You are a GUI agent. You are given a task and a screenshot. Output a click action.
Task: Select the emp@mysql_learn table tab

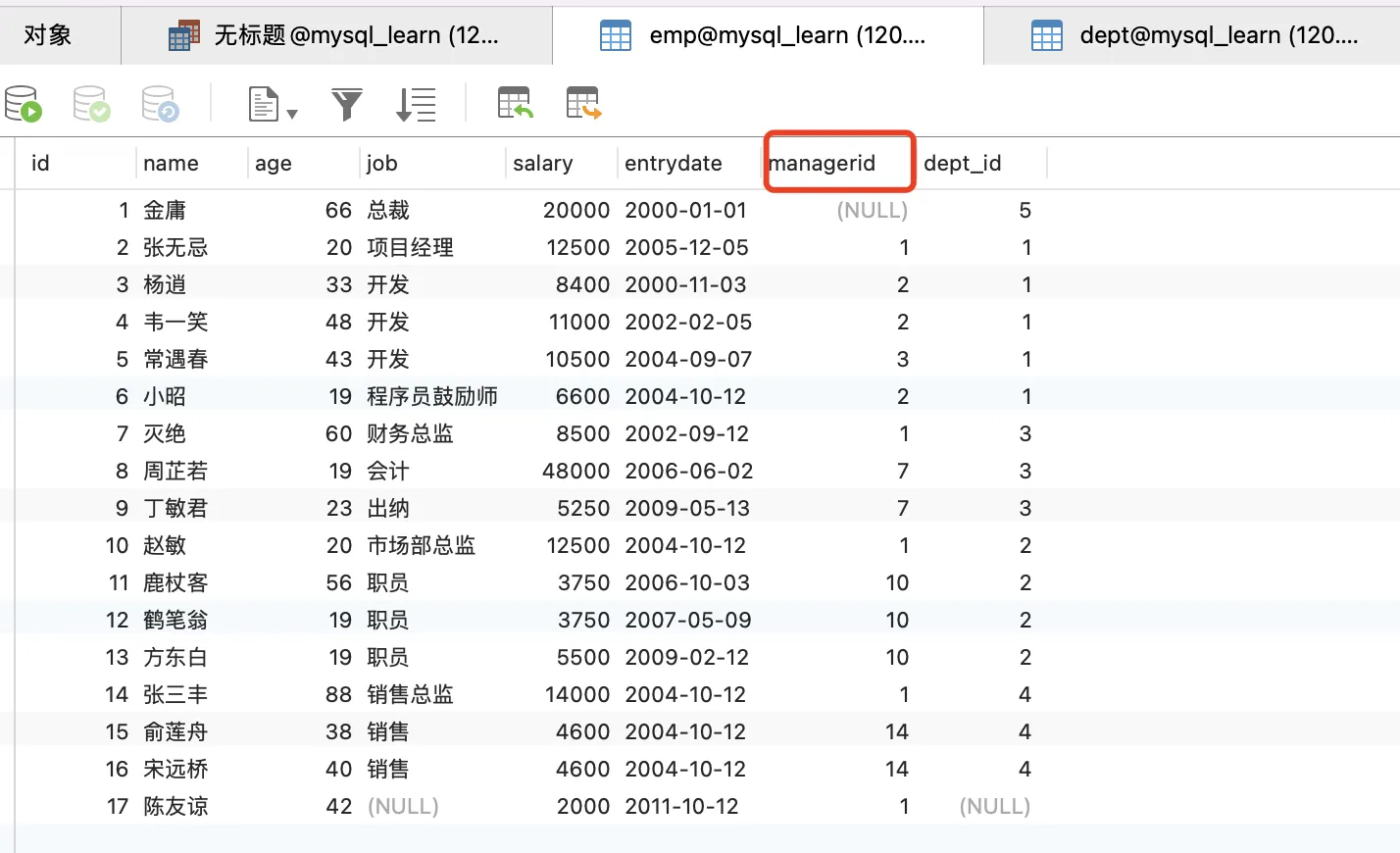tap(768, 35)
